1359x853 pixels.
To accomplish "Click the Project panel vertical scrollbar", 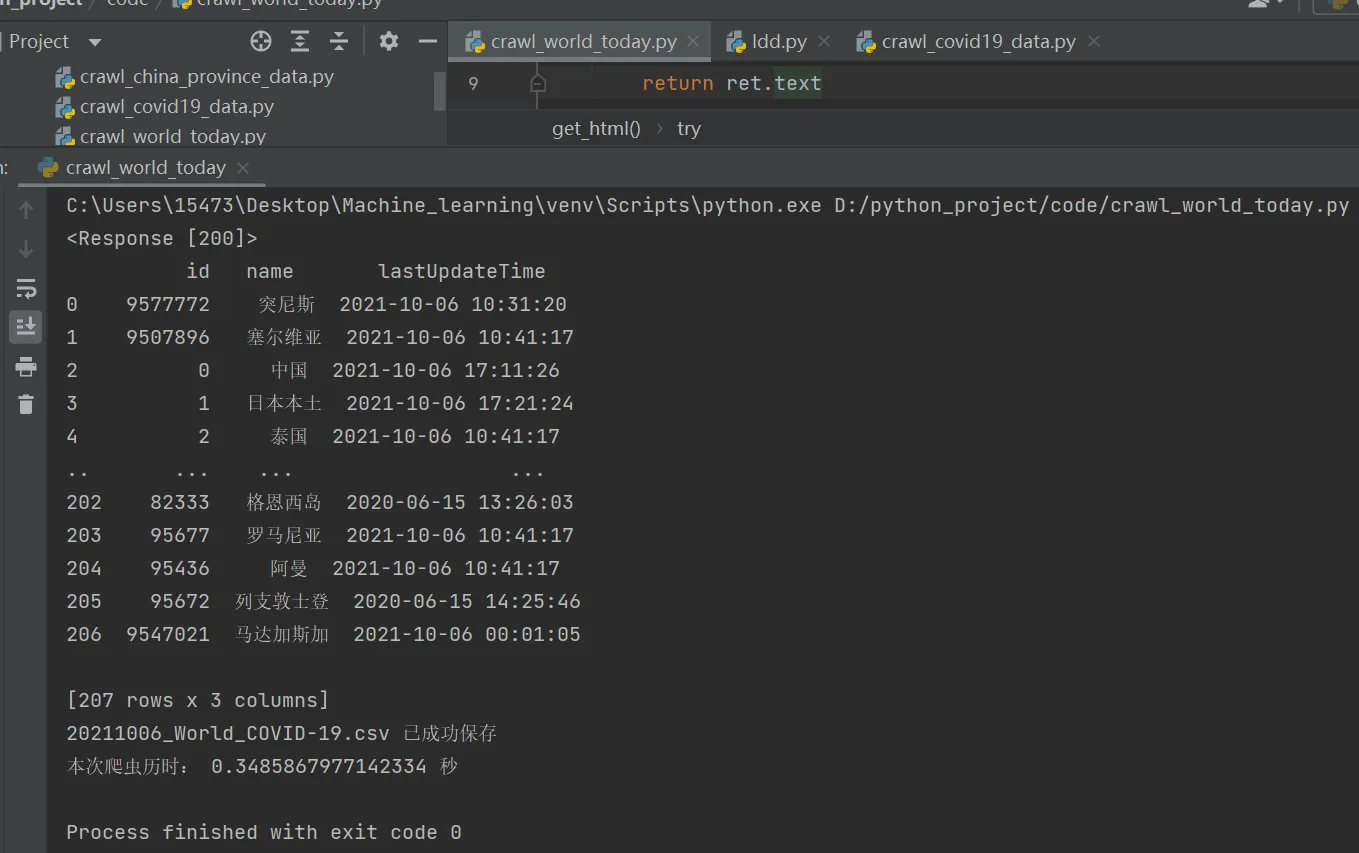I will 440,91.
